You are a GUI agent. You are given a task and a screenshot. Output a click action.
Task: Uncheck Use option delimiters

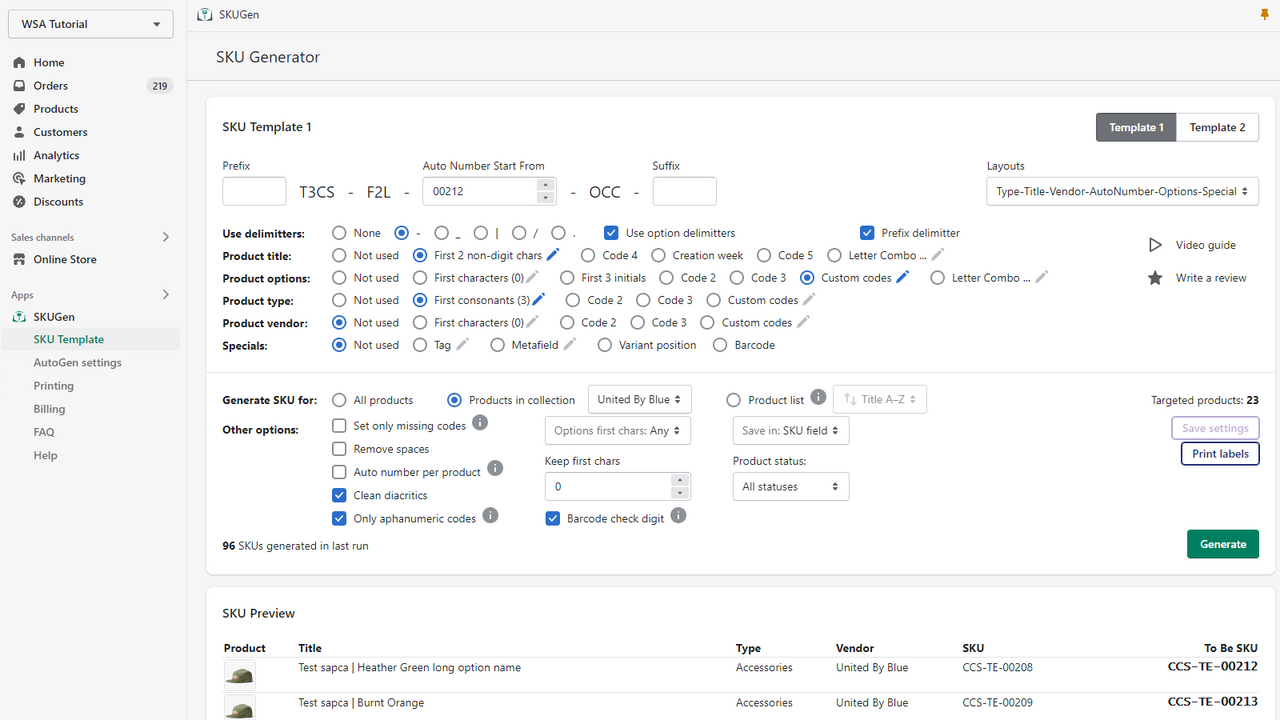click(611, 233)
